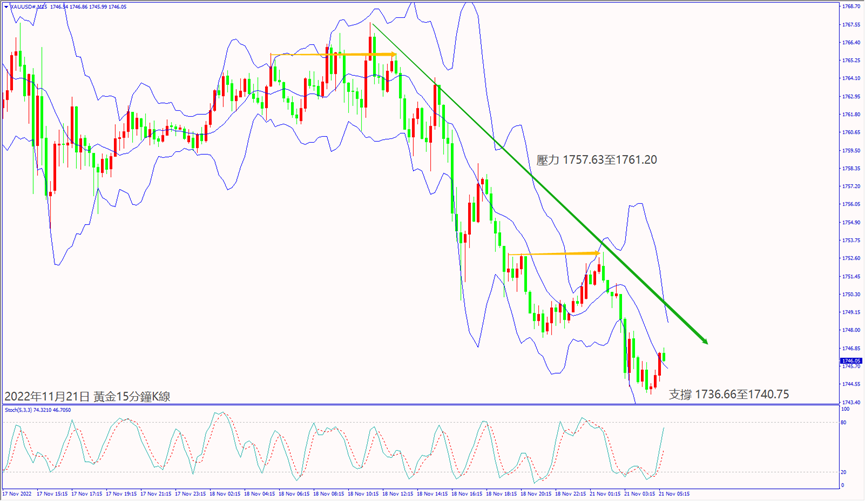The image size is (865, 501).
Task: Click the XAUUSD symbol label
Action: pyautogui.click(x=22, y=6)
